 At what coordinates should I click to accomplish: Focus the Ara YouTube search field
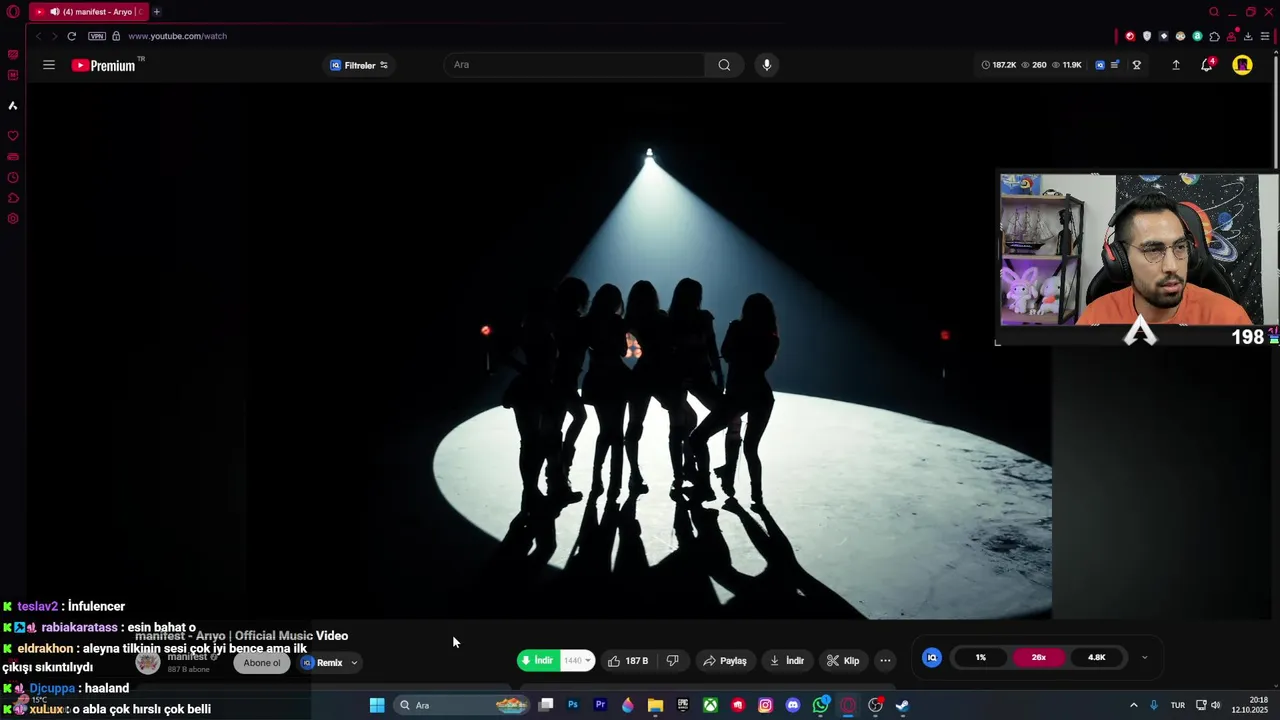(574, 65)
